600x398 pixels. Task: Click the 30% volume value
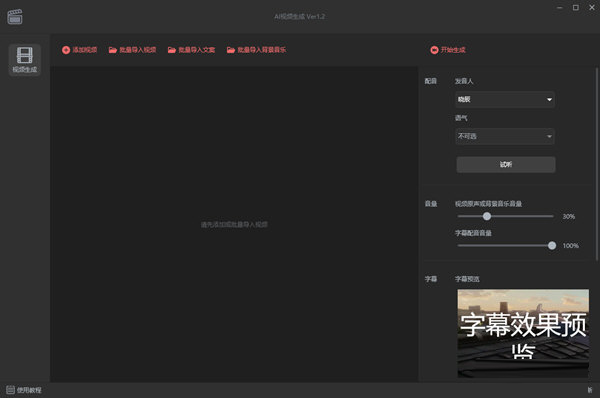[x=569, y=217]
